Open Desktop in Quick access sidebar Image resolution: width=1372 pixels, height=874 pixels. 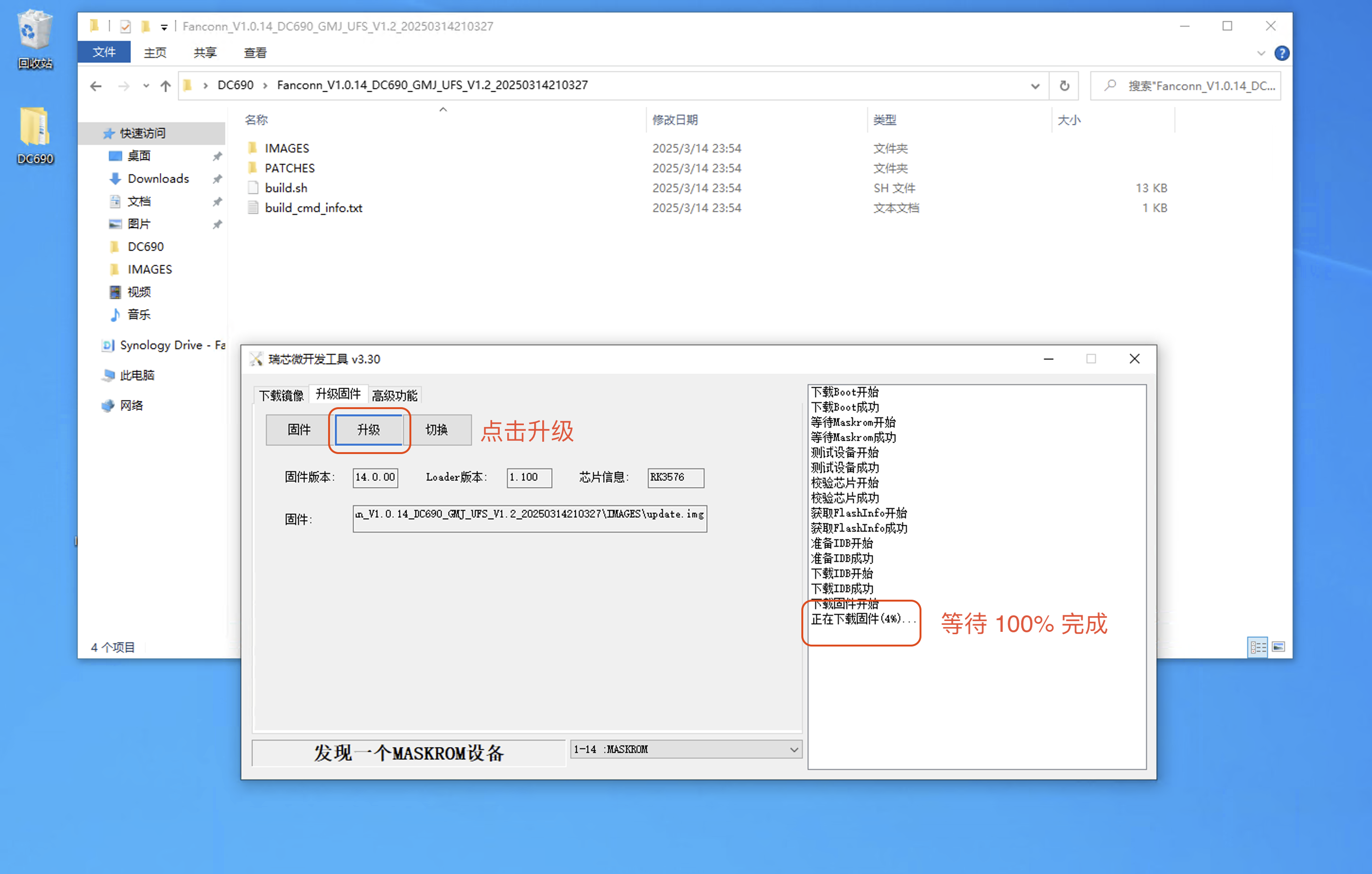pos(139,156)
